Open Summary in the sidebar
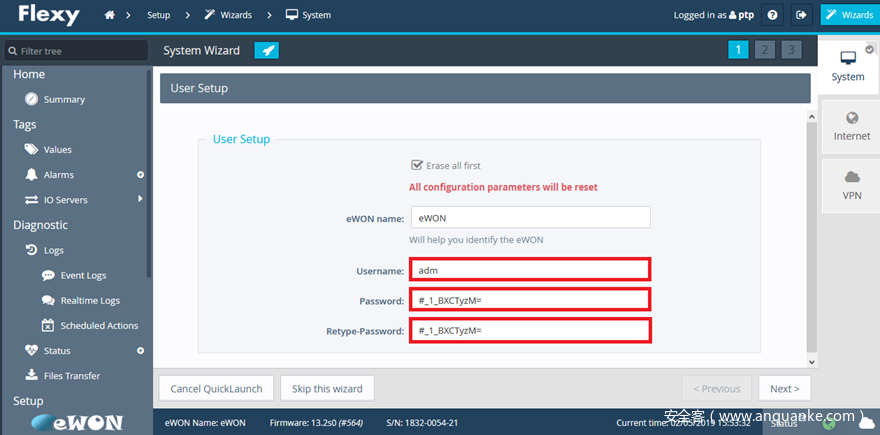The height and width of the screenshot is (435, 880). pyautogui.click(x=64, y=99)
